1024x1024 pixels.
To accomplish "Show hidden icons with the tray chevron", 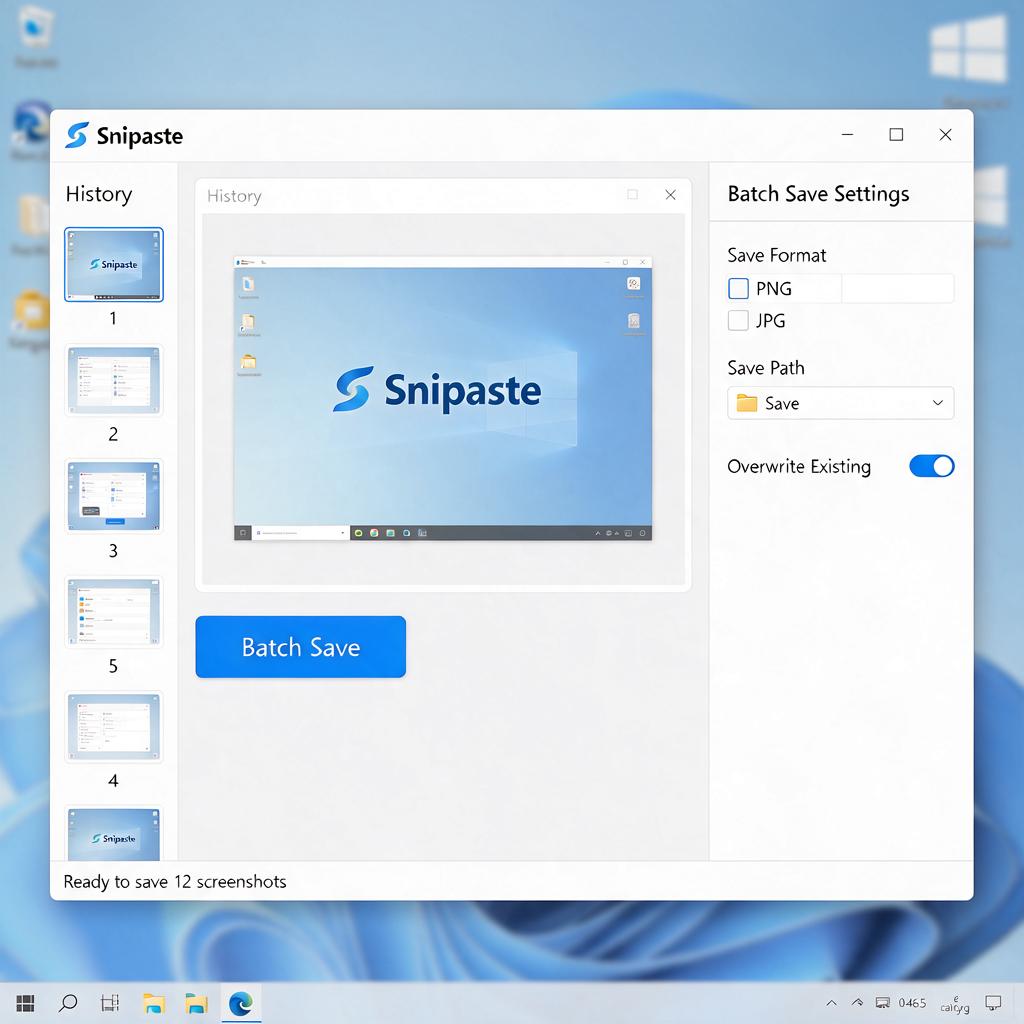I will [x=831, y=1003].
